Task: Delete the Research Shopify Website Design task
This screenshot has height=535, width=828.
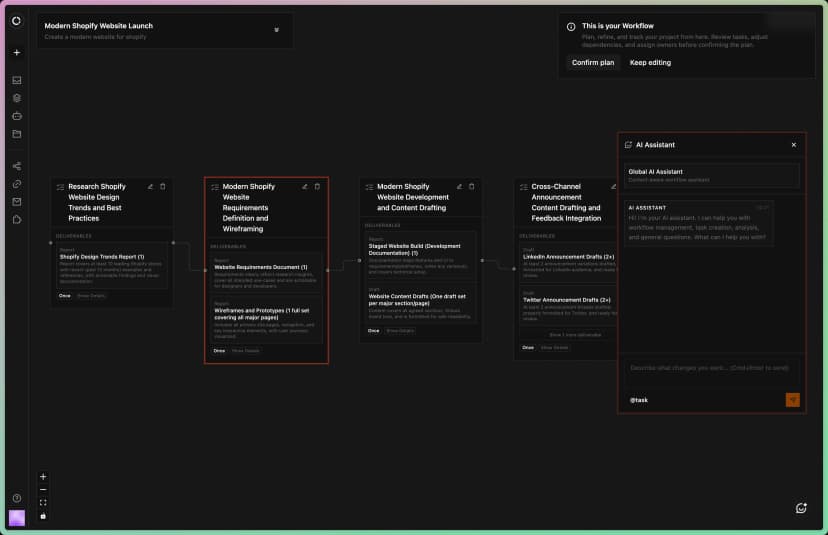Action: [x=163, y=186]
